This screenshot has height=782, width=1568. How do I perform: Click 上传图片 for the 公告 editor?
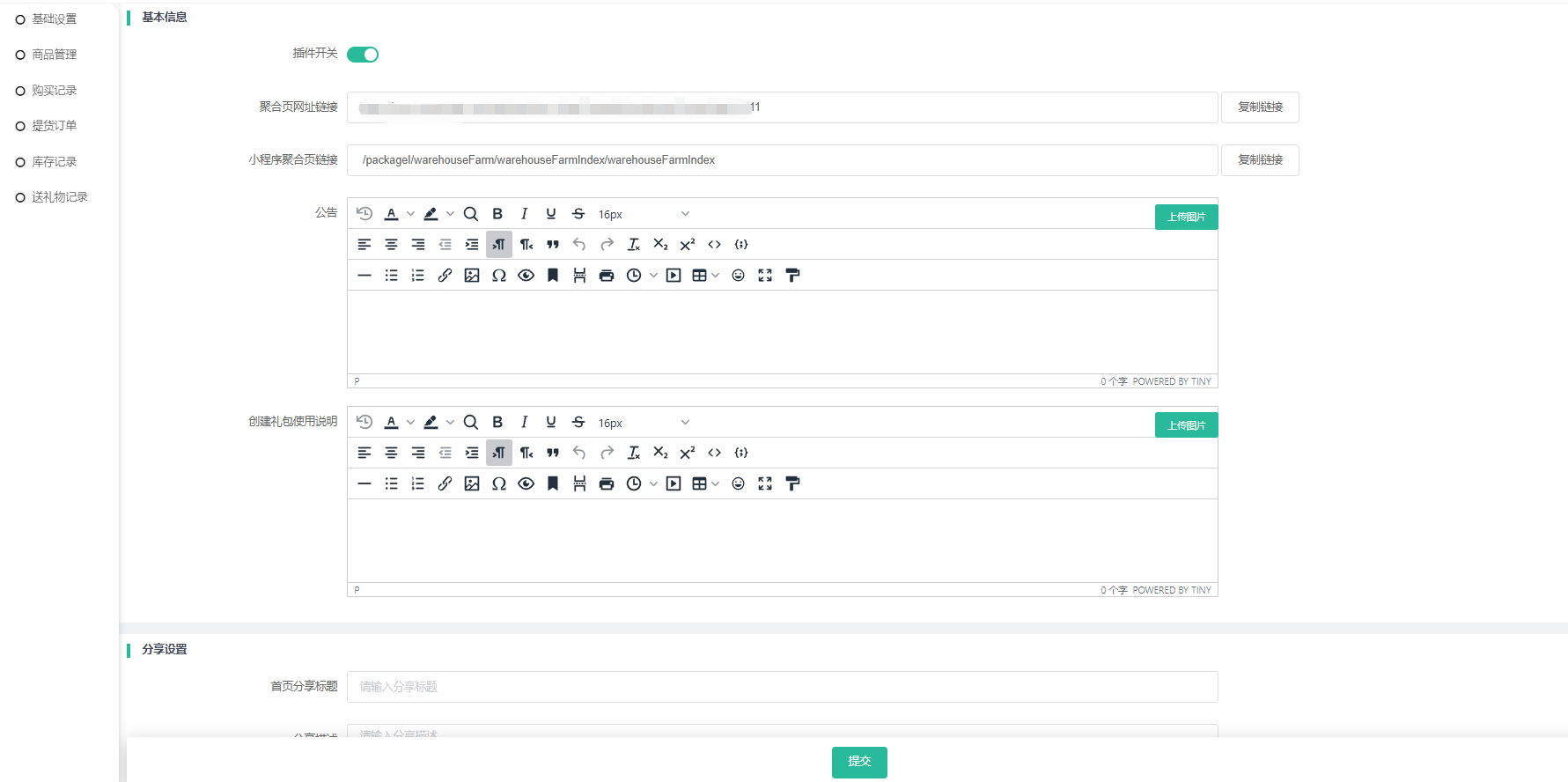click(1186, 217)
